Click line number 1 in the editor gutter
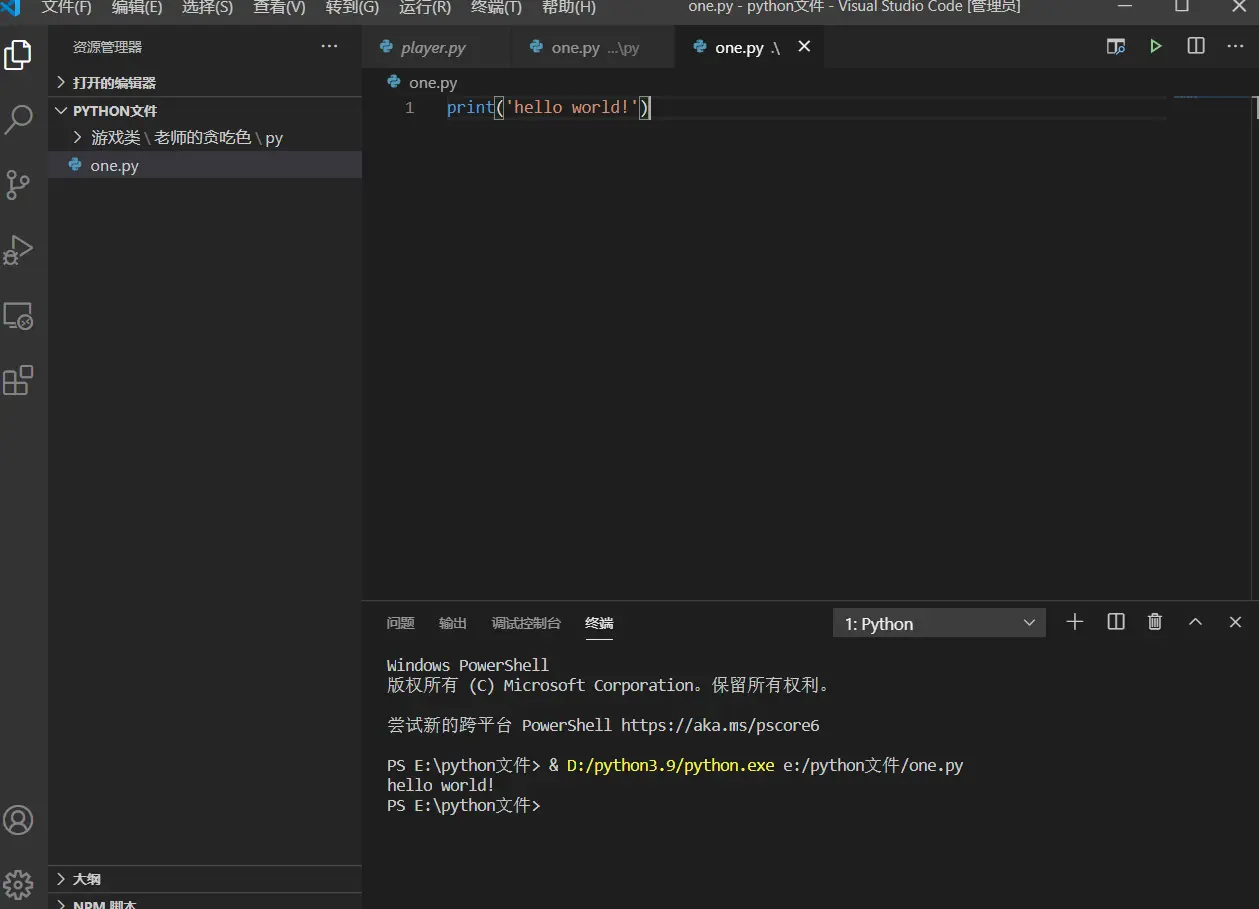This screenshot has height=909, width=1259. (410, 107)
